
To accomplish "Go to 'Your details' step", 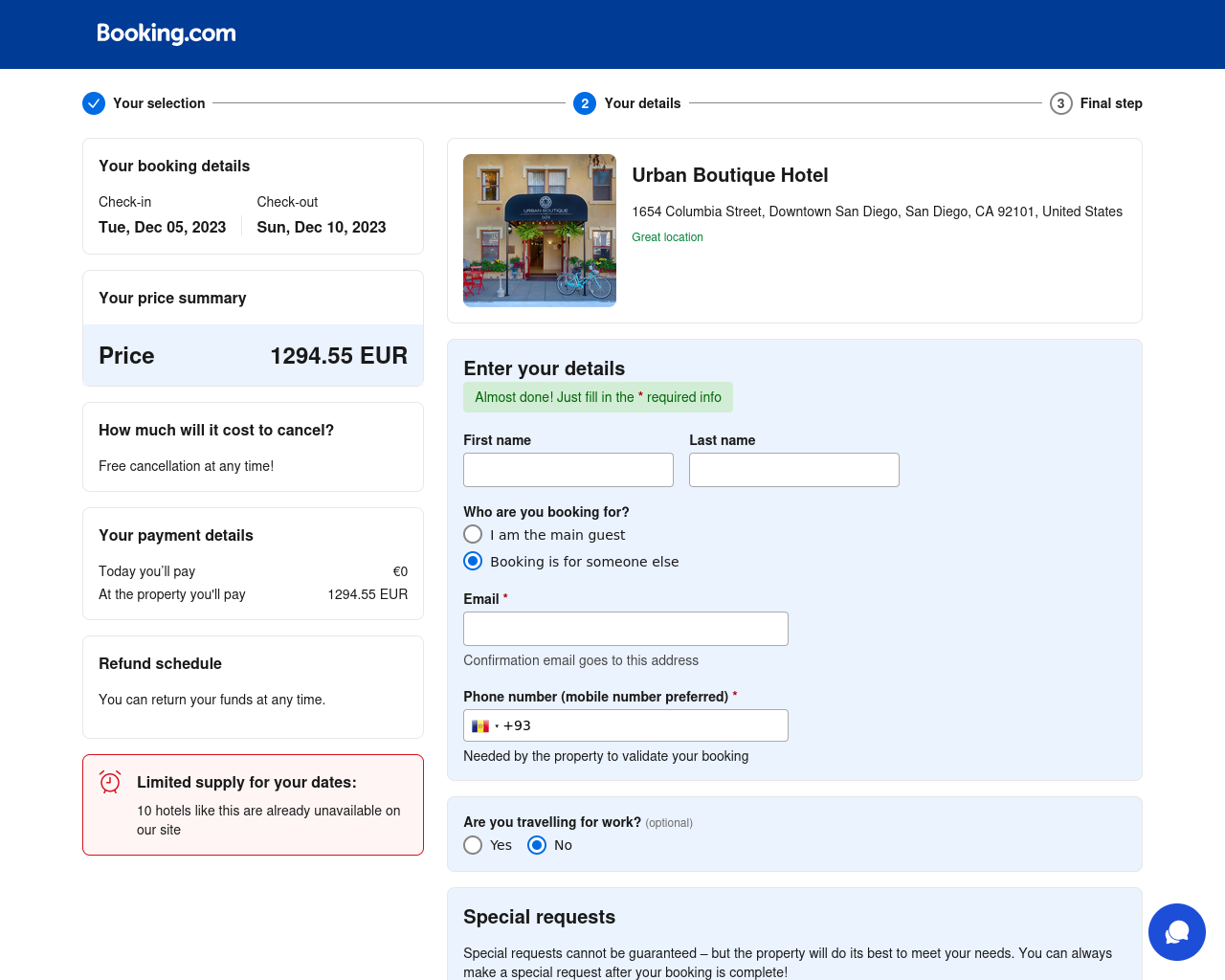I will coord(642,103).
